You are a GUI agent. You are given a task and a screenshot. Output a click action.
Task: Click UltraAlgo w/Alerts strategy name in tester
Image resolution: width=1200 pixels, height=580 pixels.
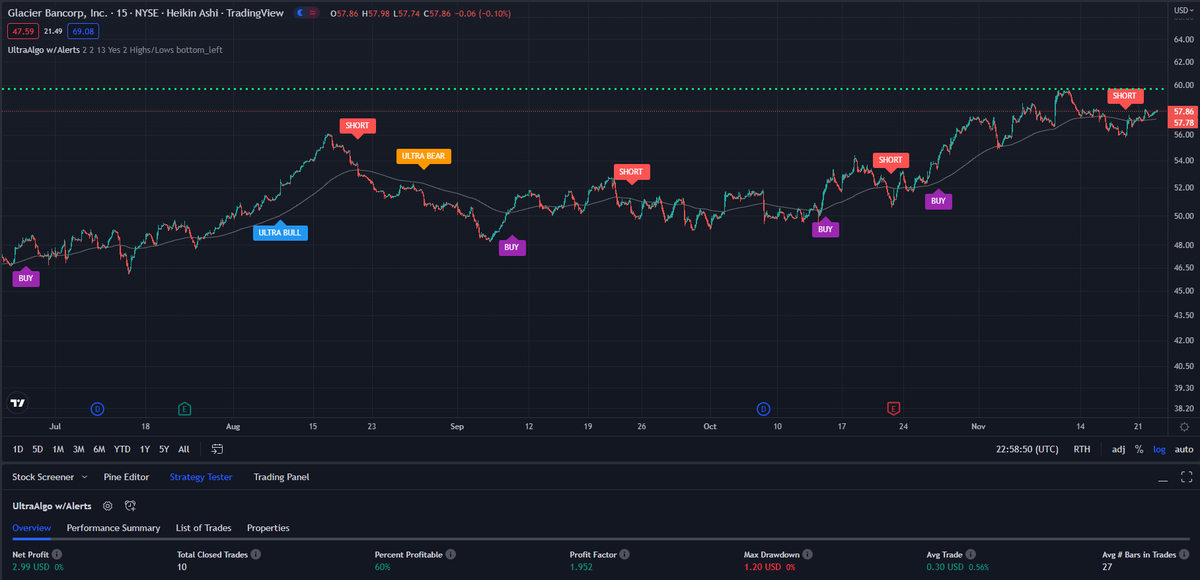point(52,506)
